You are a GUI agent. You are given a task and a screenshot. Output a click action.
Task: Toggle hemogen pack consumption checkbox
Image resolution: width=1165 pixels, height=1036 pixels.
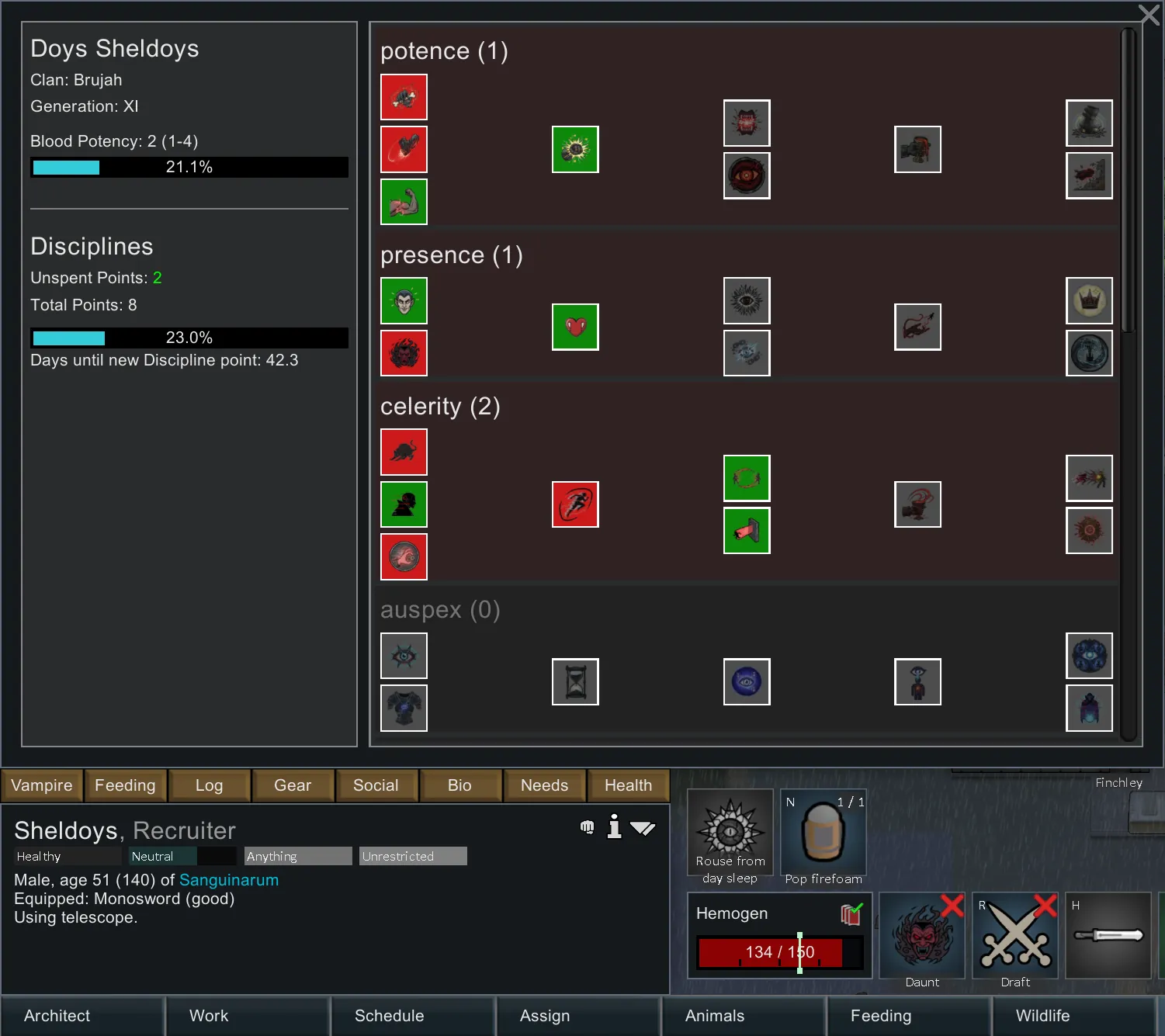[851, 914]
